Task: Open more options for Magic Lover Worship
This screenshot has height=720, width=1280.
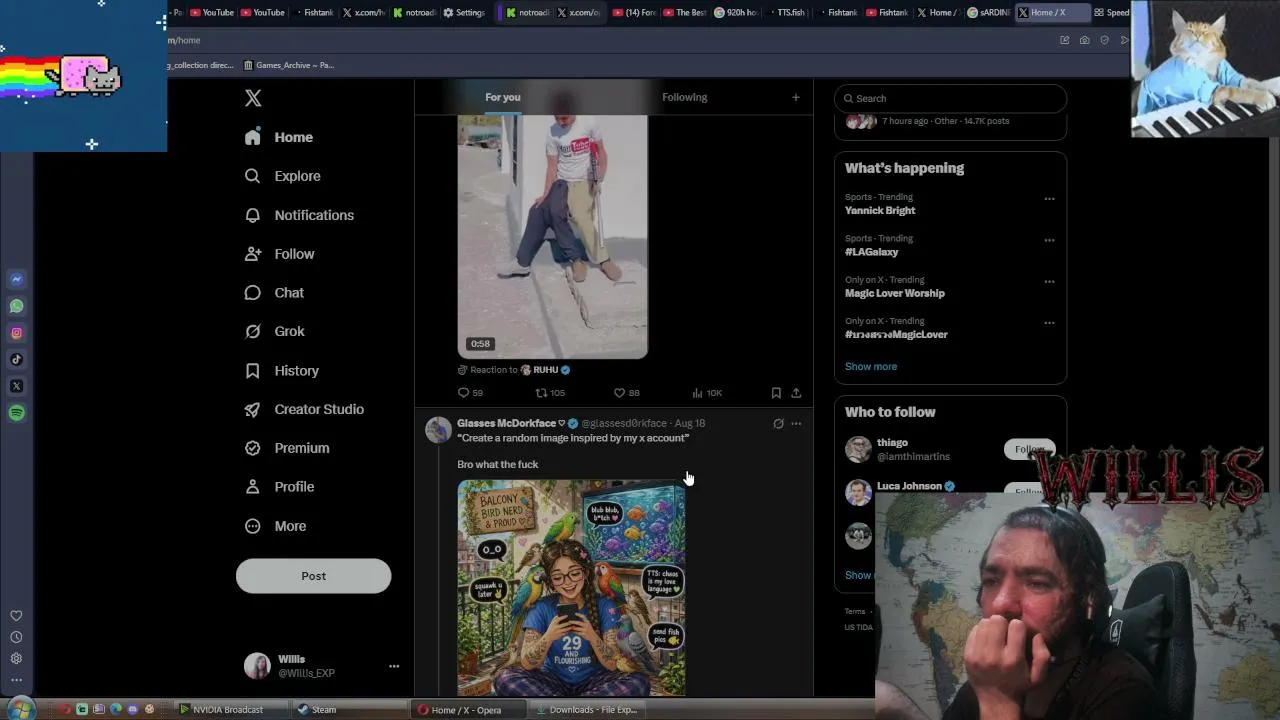Action: click(1049, 281)
